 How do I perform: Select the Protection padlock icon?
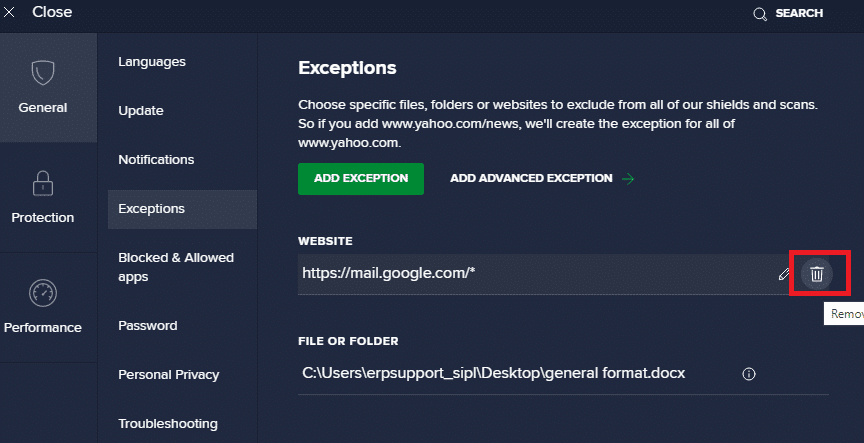point(43,184)
